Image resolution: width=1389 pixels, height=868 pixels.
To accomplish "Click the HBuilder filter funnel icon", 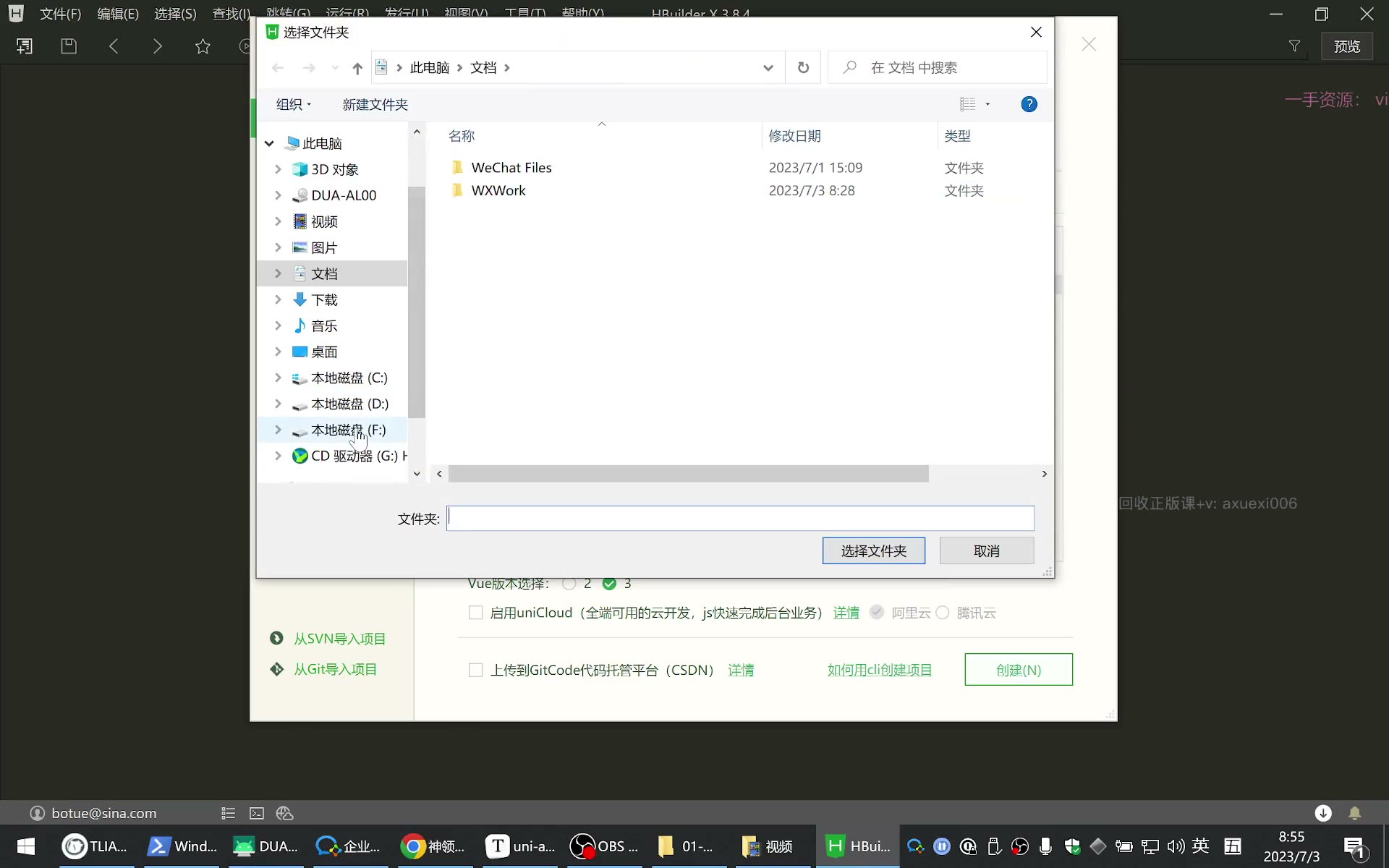I will 1294,46.
